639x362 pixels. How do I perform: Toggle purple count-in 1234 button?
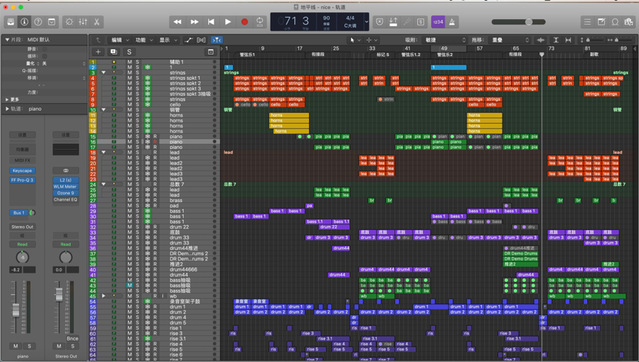point(438,22)
